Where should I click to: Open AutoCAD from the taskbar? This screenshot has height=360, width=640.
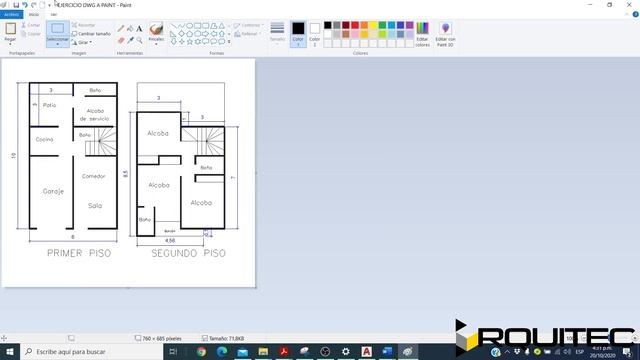[367, 351]
